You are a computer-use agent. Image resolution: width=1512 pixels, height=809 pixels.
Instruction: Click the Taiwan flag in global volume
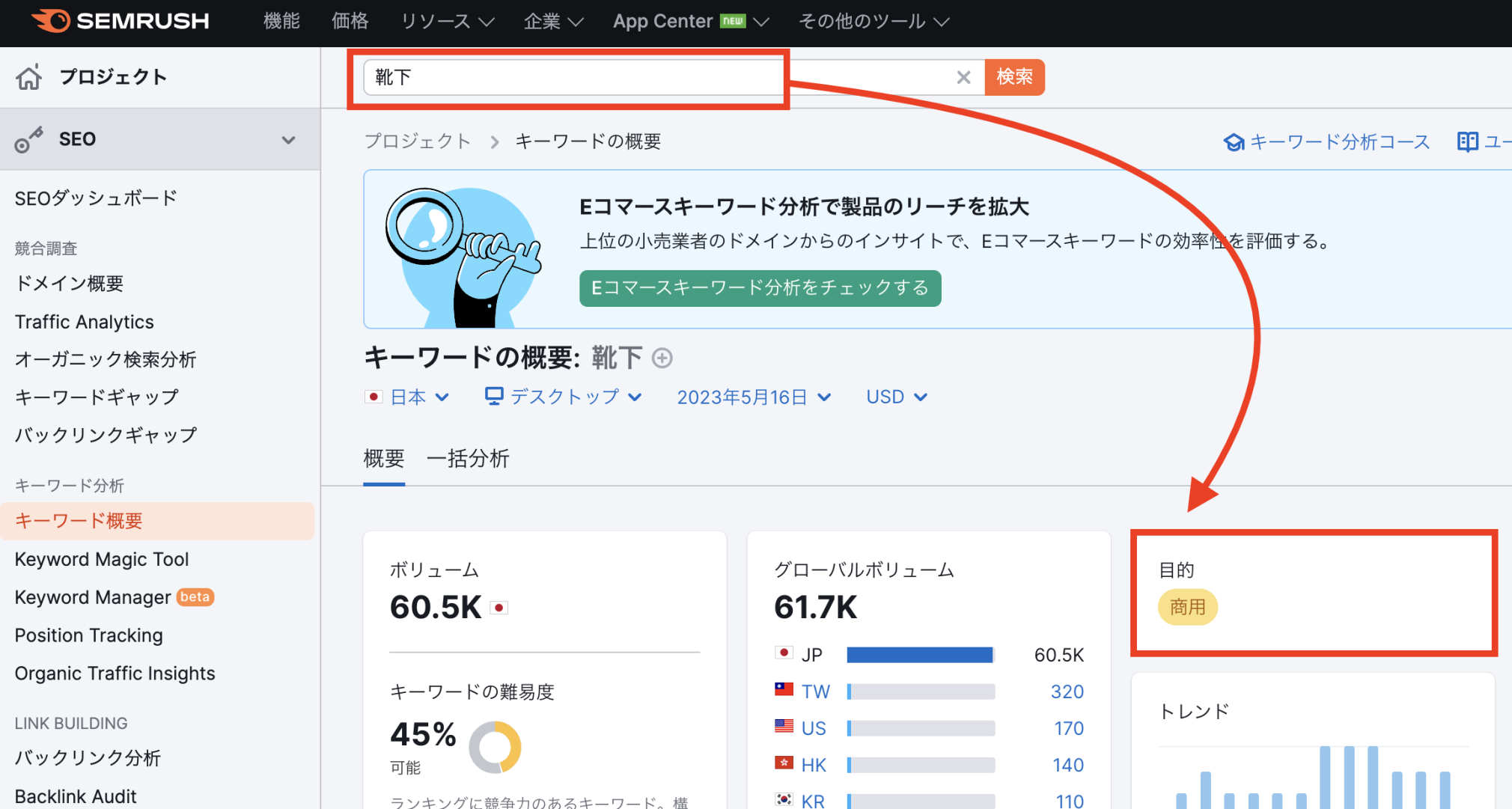784,689
